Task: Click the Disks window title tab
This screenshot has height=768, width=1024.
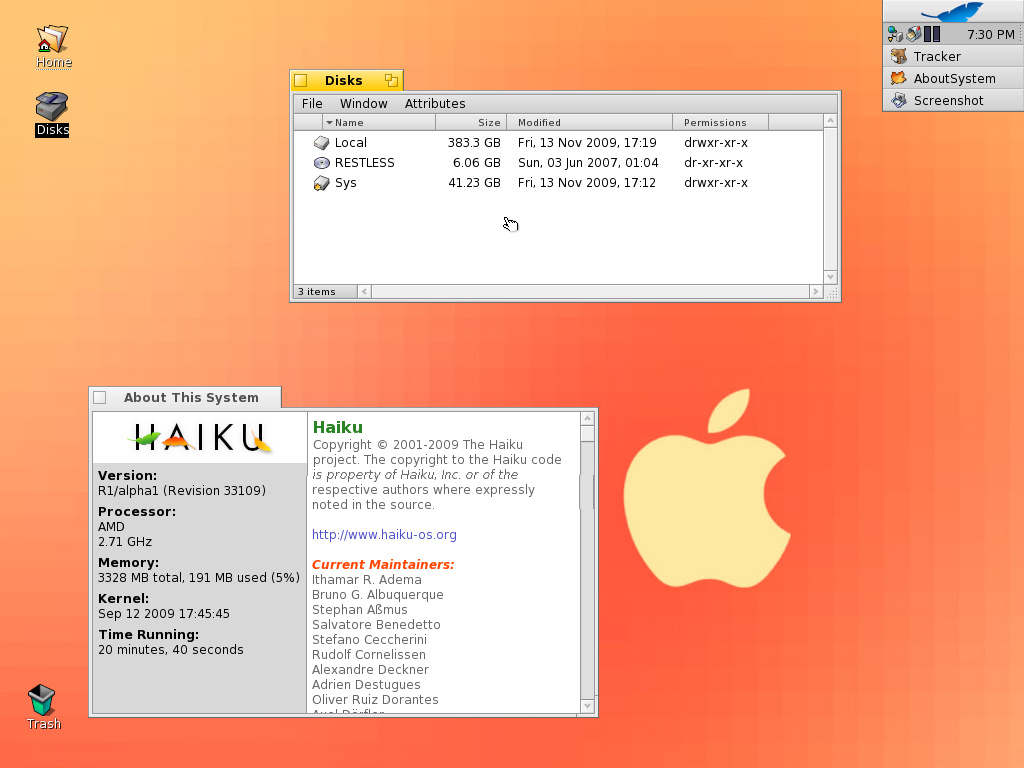Action: point(344,80)
